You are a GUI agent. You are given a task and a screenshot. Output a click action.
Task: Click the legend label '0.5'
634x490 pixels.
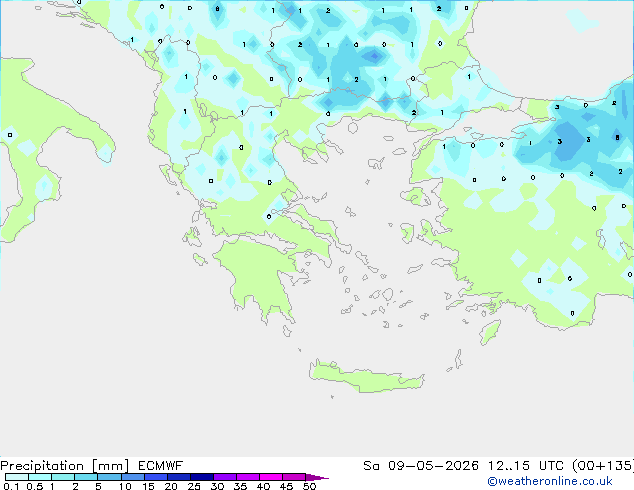[x=35, y=486]
